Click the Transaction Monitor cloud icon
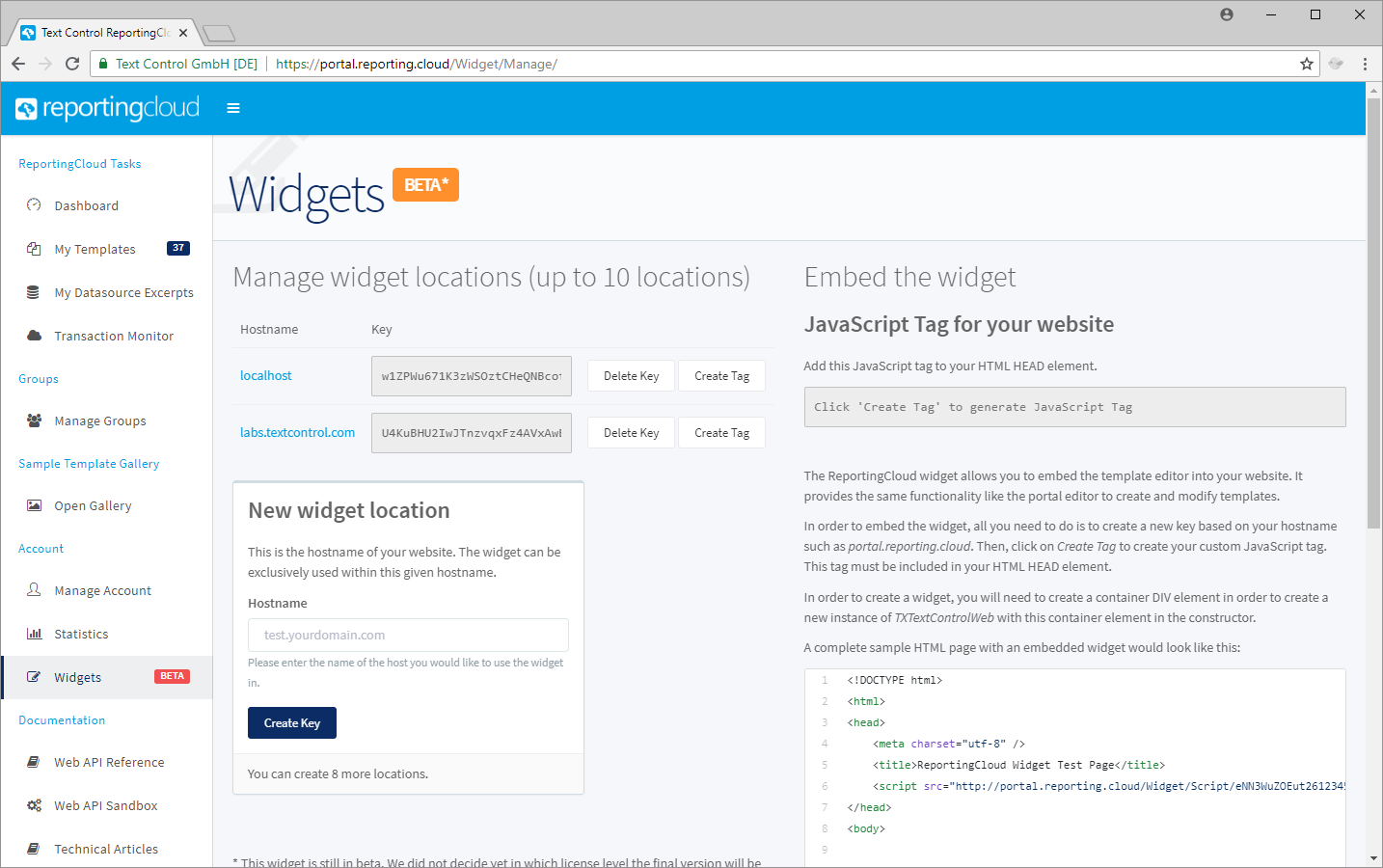 tap(34, 336)
